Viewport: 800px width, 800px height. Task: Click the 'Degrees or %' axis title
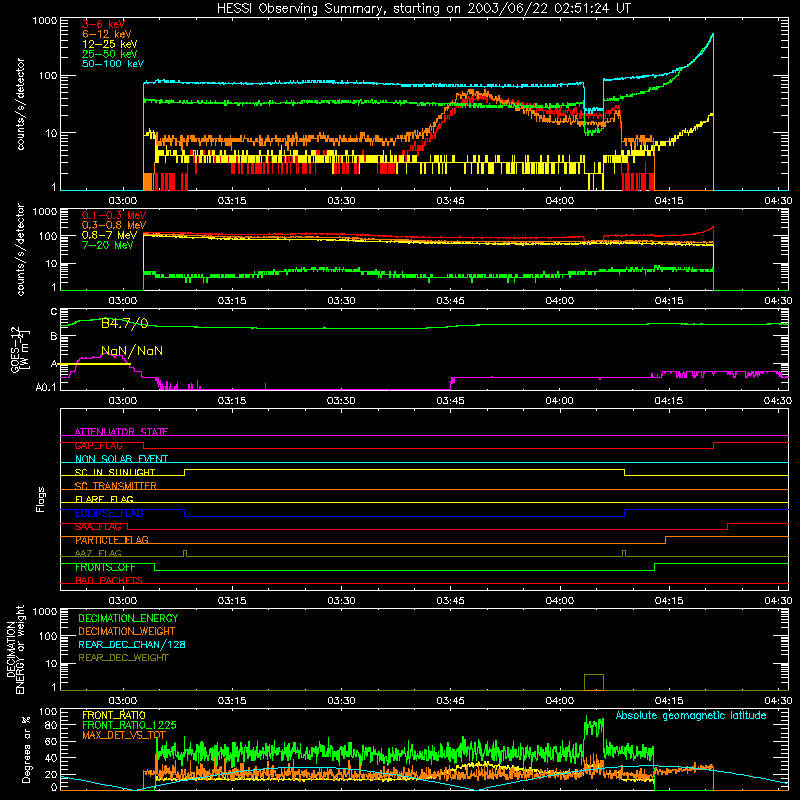click(26, 749)
